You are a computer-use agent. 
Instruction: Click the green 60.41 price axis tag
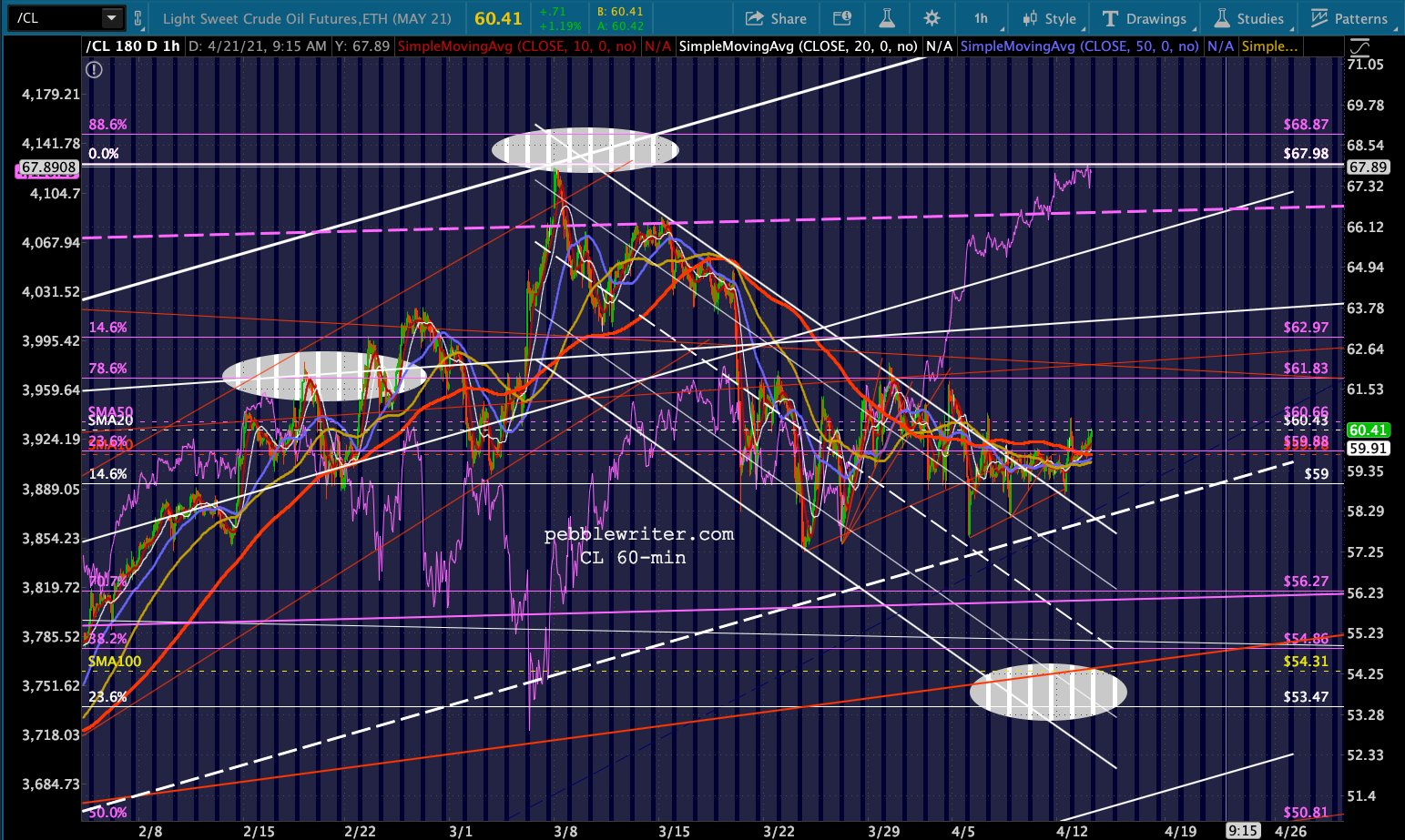point(1368,430)
